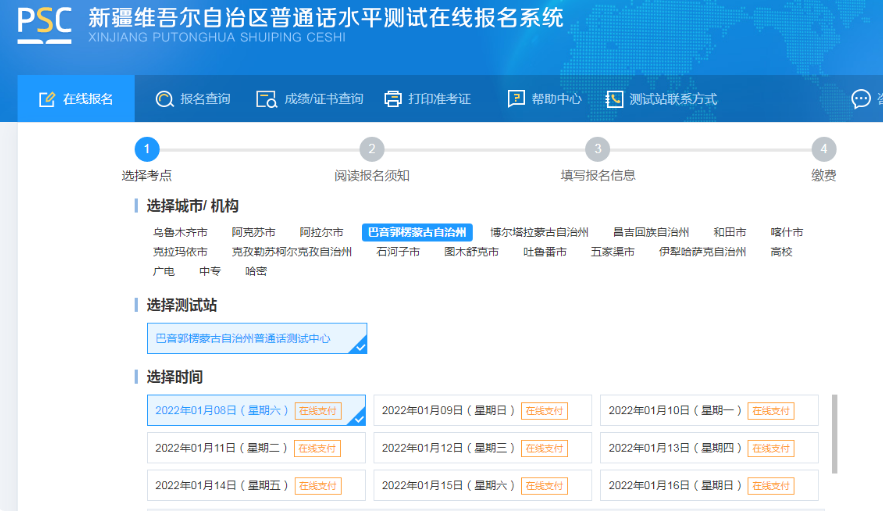
Task: Select city 乌鲁木齐市
Action: 180,232
